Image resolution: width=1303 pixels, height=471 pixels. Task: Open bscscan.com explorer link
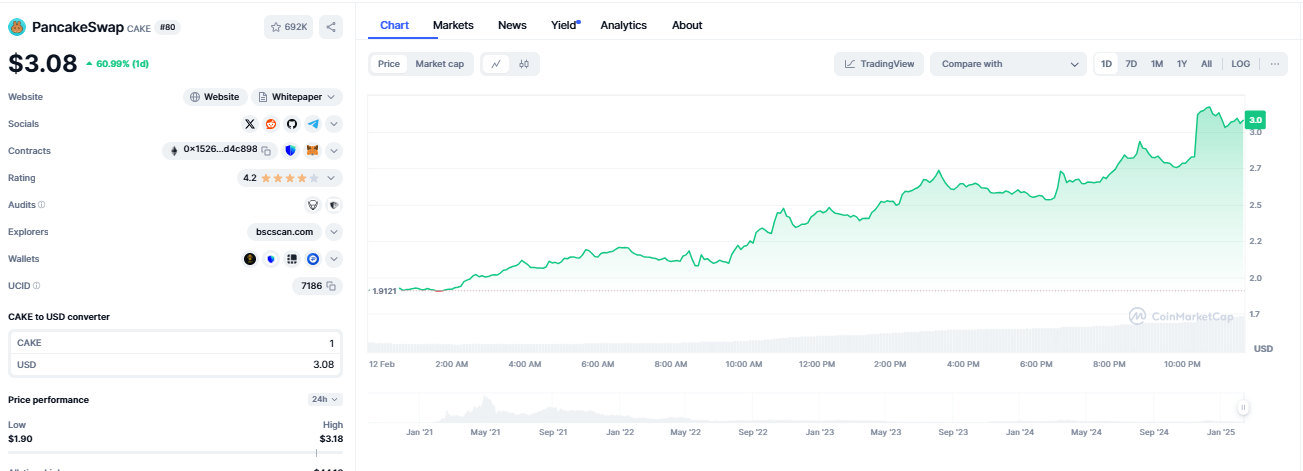tap(285, 232)
